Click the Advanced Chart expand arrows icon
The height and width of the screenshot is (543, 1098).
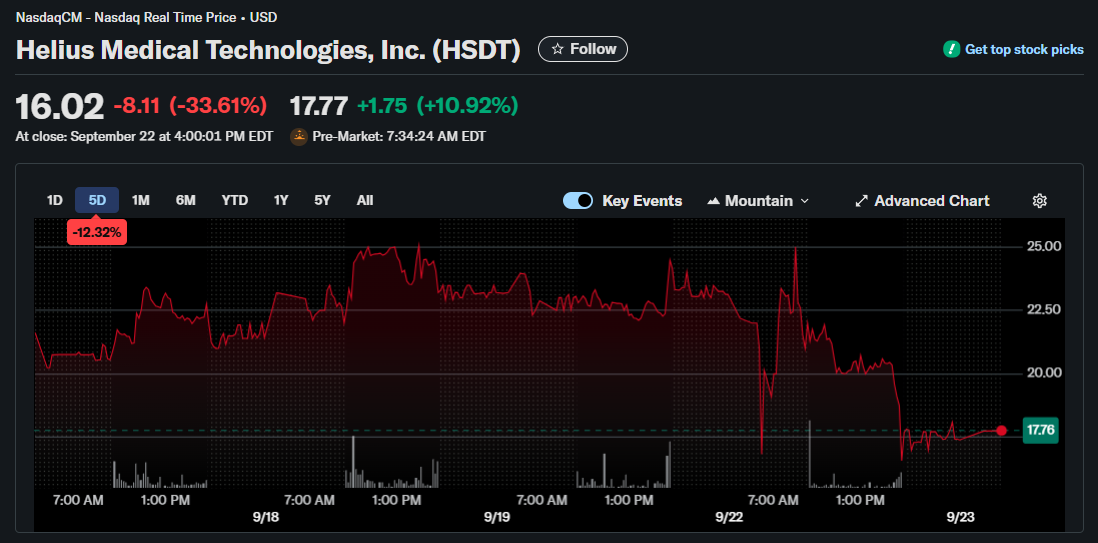coord(861,201)
